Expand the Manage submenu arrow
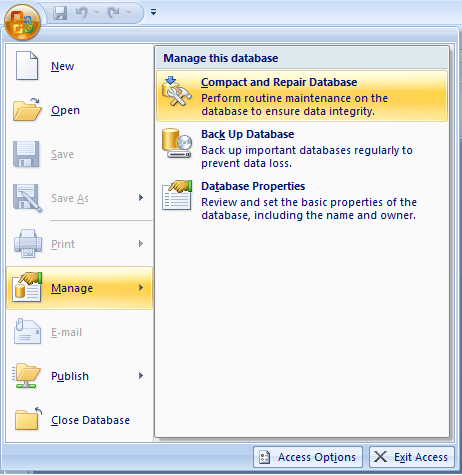The width and height of the screenshot is (462, 475). point(141,288)
